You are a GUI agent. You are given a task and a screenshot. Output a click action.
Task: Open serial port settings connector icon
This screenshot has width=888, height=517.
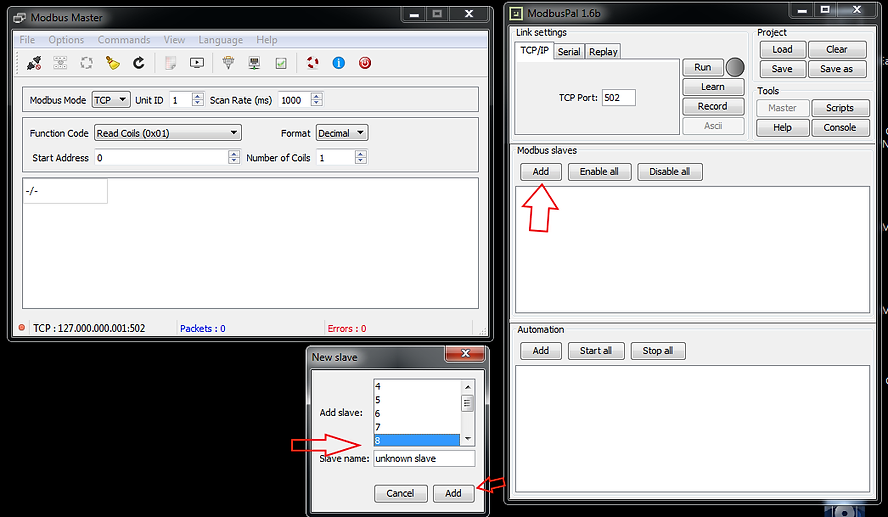click(x=228, y=63)
